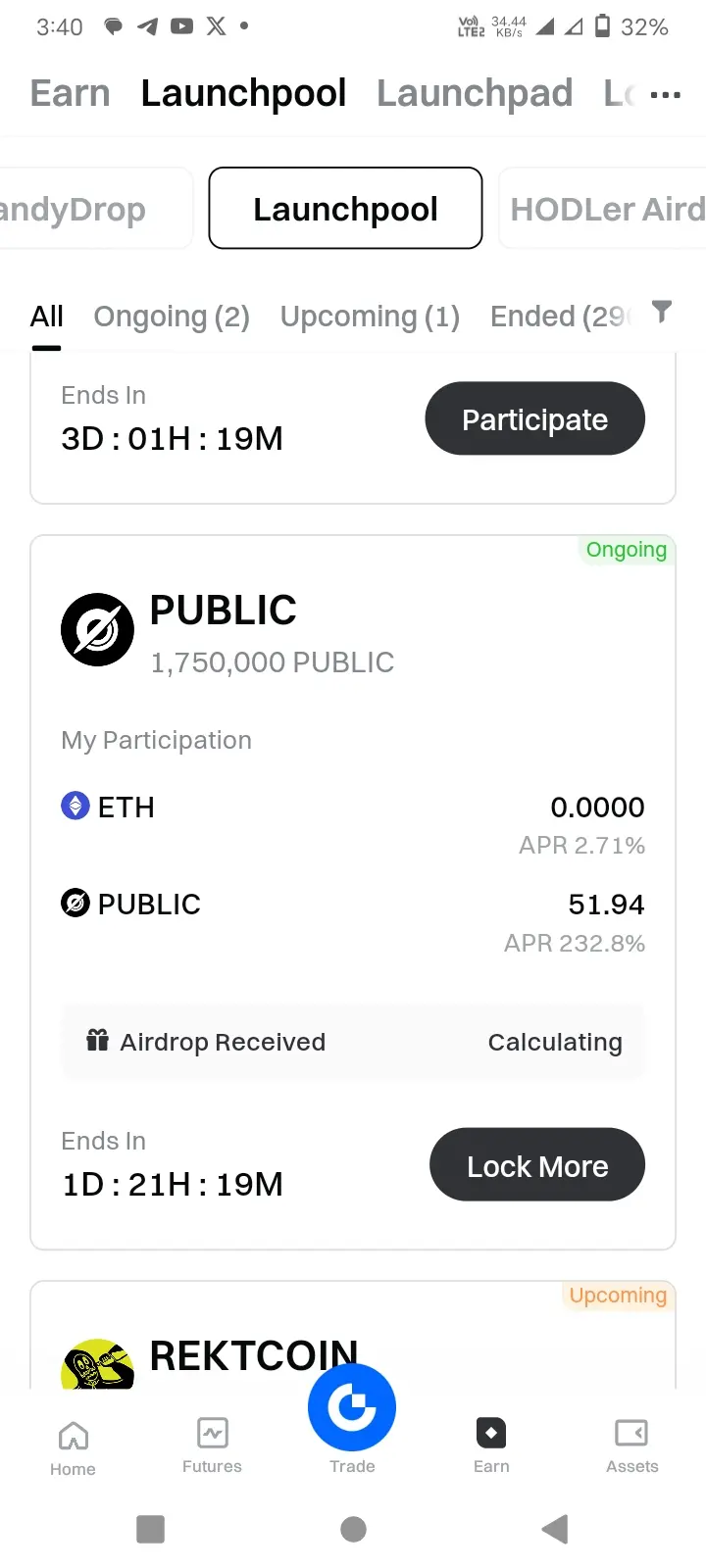Select the Upcoming (1) filter tab
This screenshot has width=706, height=1568.
pyautogui.click(x=370, y=317)
